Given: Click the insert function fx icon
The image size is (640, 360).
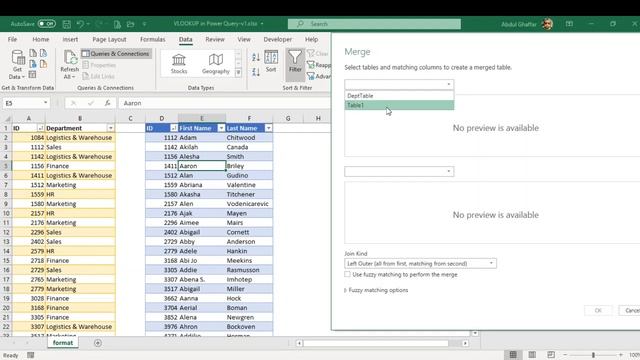Looking at the screenshot, I should pos(107,103).
